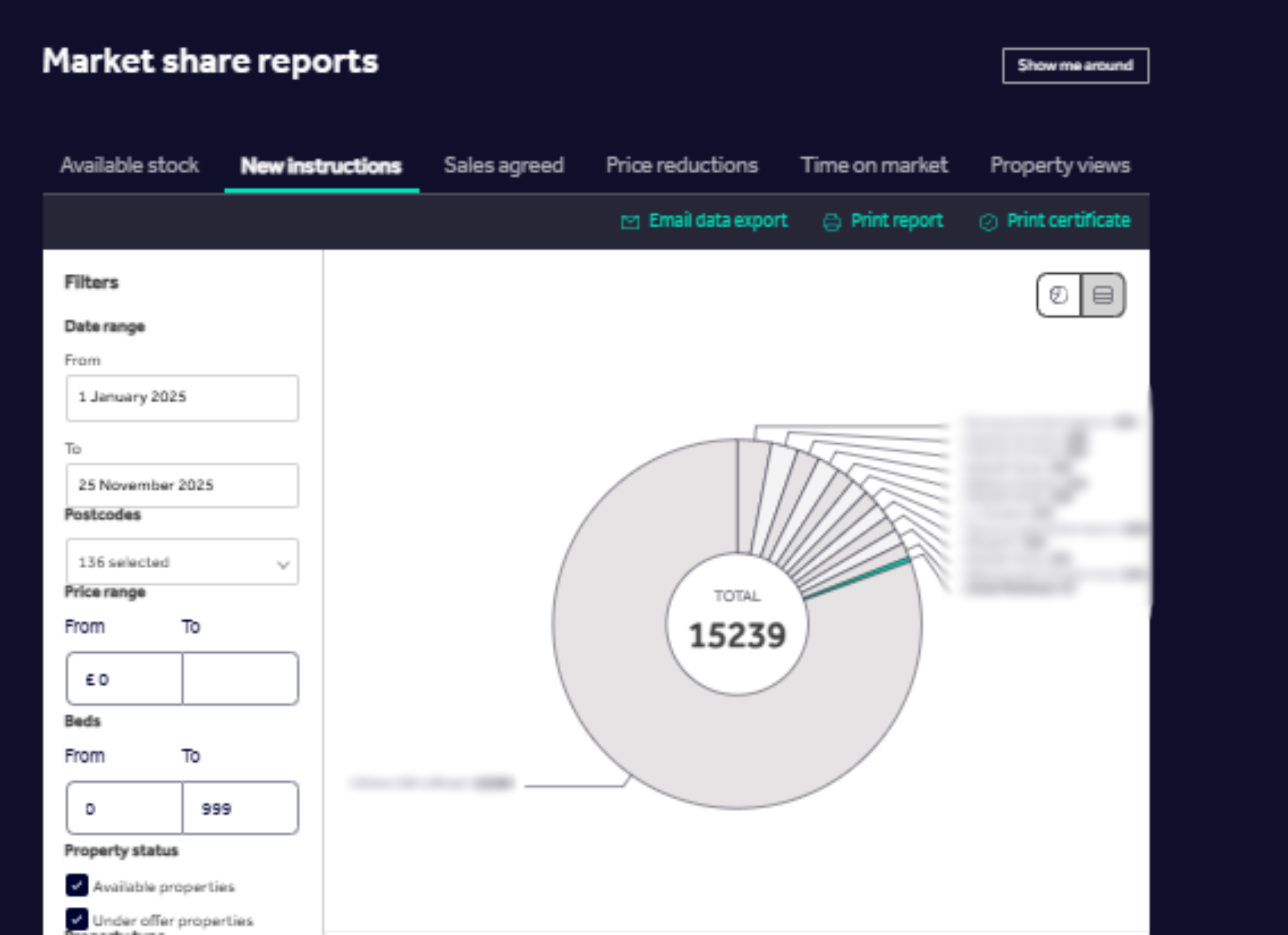
Task: Open the From date picker field
Action: pos(181,397)
